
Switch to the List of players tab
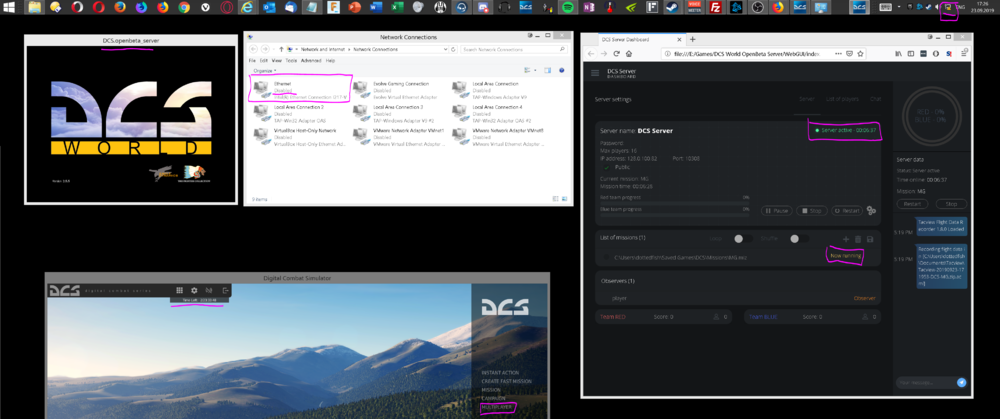pyautogui.click(x=842, y=99)
